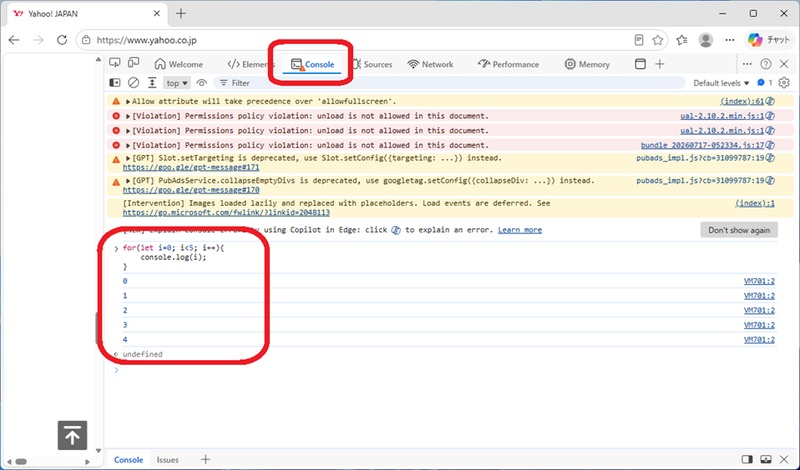Open Customize and control DevTools menu

747,64
